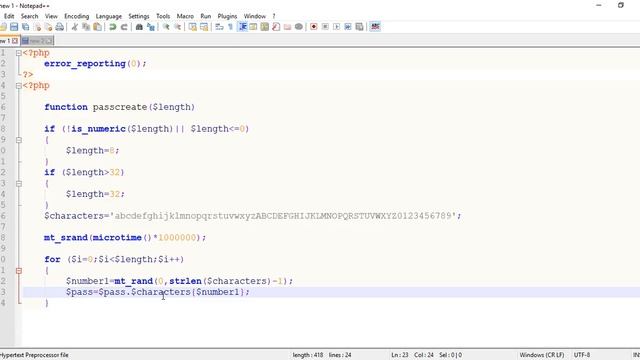Open the Replace dialog icon
This screenshot has width=640, height=360.
pos(151,27)
